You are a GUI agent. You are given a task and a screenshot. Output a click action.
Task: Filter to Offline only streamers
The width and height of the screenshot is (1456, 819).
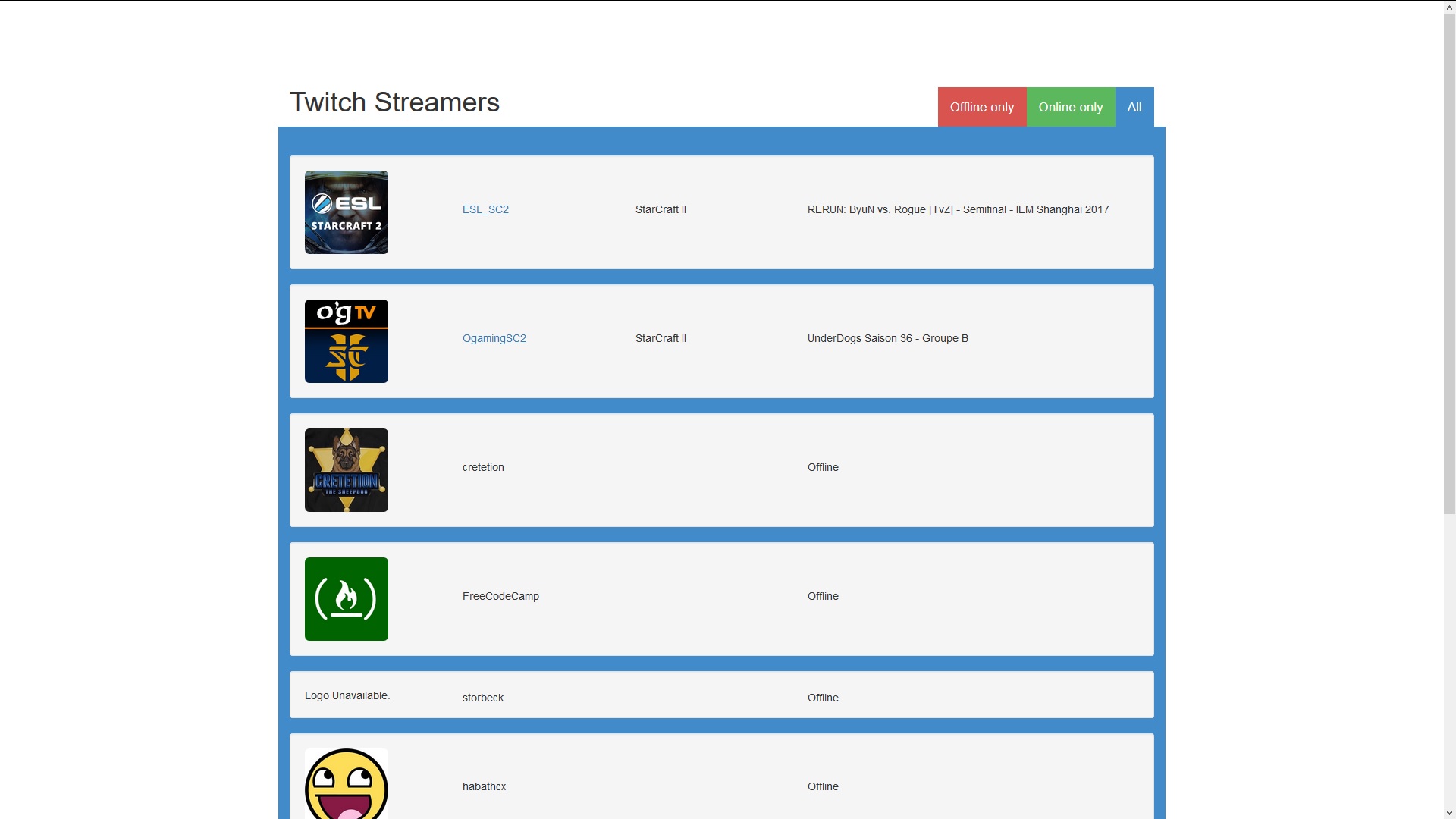point(982,107)
